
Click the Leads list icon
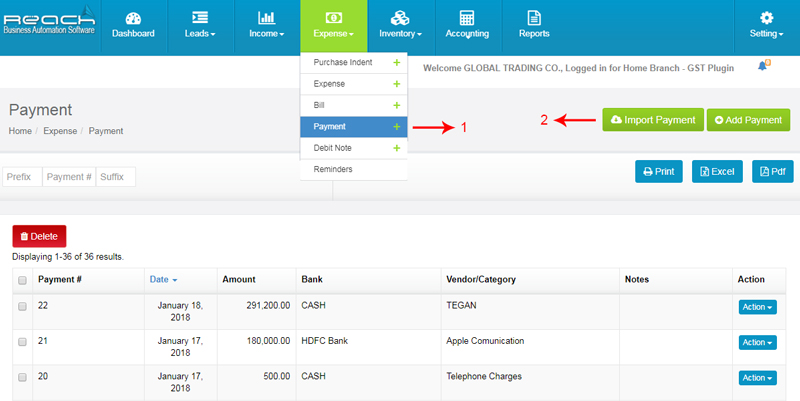coord(199,17)
